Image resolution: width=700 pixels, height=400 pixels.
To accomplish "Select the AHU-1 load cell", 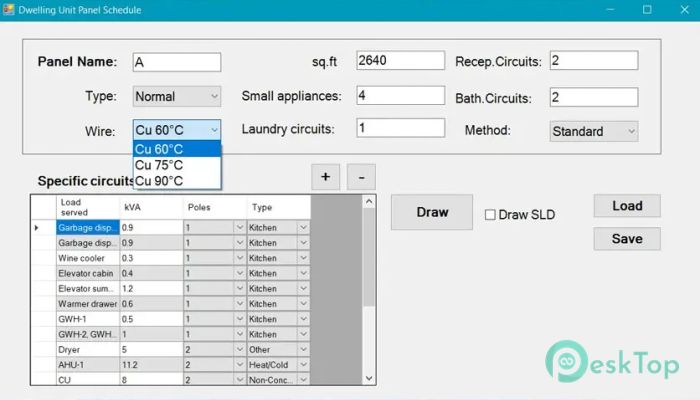I will (x=88, y=365).
